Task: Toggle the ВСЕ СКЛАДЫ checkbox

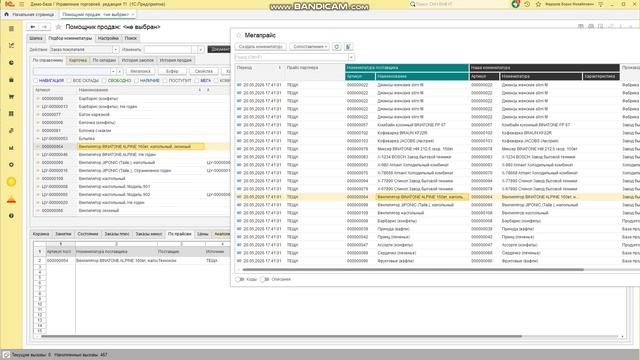Action: point(69,81)
